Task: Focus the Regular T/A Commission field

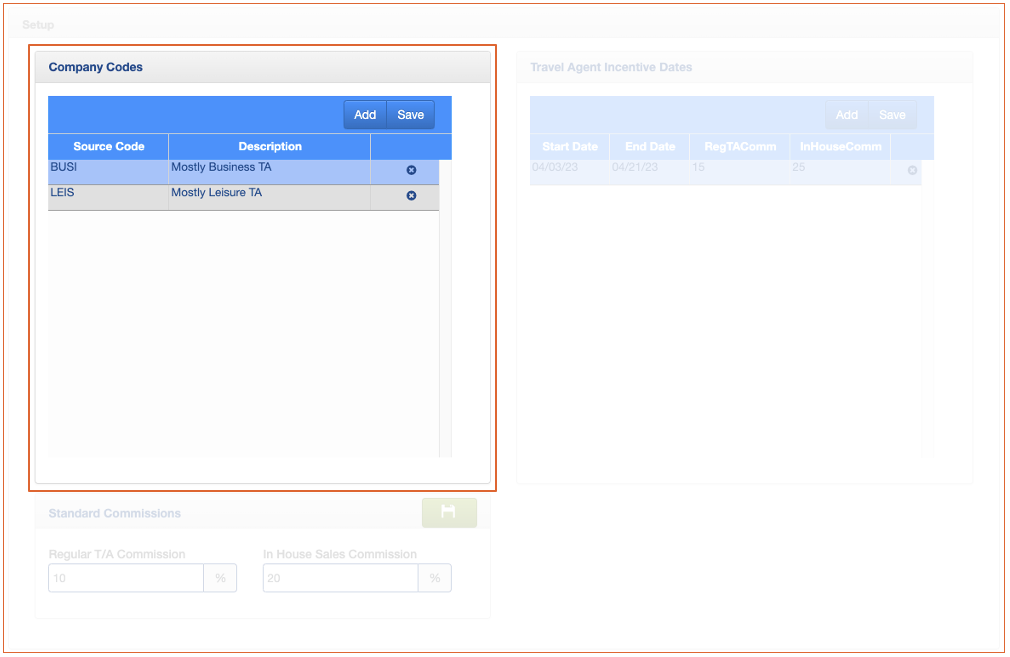Action: pyautogui.click(x=126, y=578)
